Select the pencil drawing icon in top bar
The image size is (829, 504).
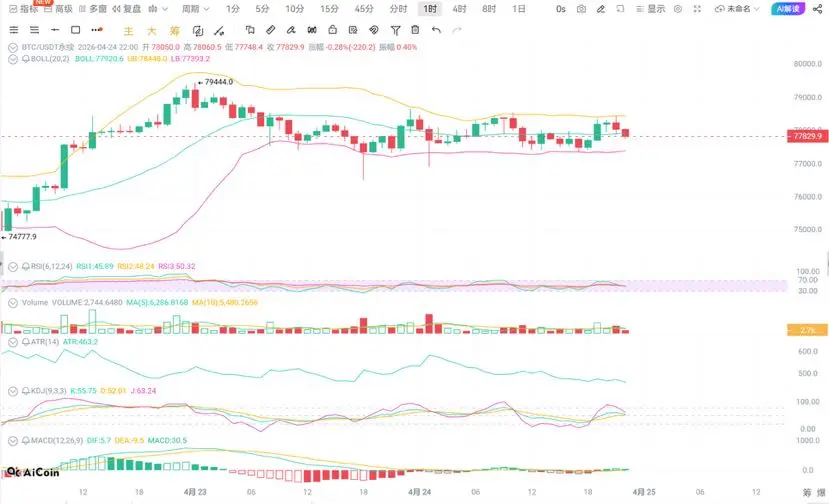click(x=601, y=9)
